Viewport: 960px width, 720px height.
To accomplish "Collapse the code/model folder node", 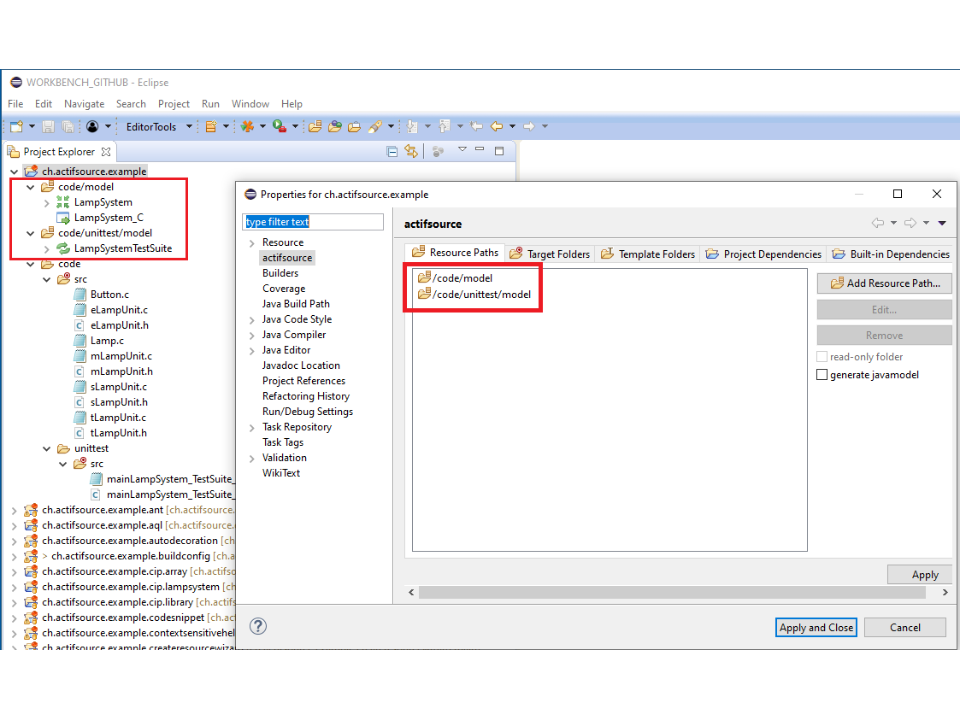I will (31, 187).
